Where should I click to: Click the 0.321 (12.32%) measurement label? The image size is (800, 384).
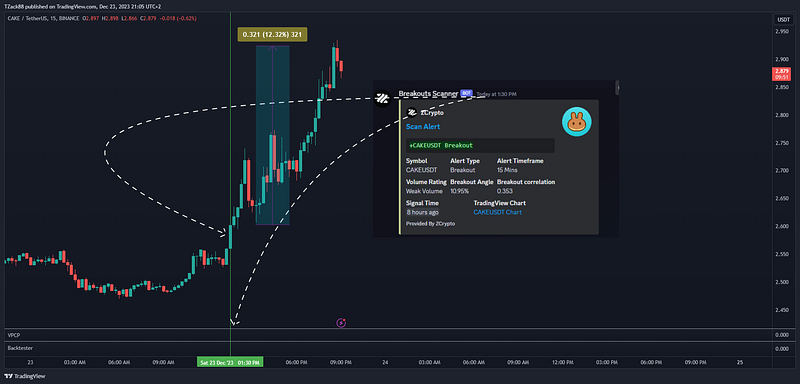[272, 35]
